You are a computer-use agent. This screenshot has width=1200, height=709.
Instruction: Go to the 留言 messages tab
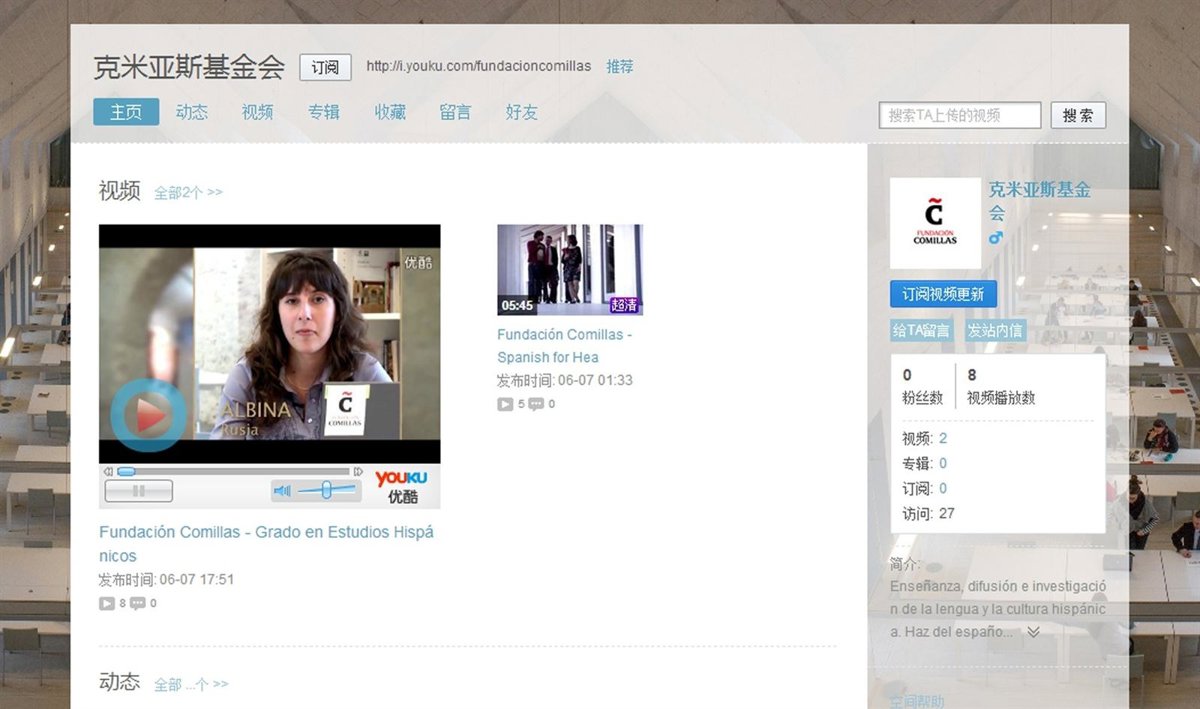(455, 112)
